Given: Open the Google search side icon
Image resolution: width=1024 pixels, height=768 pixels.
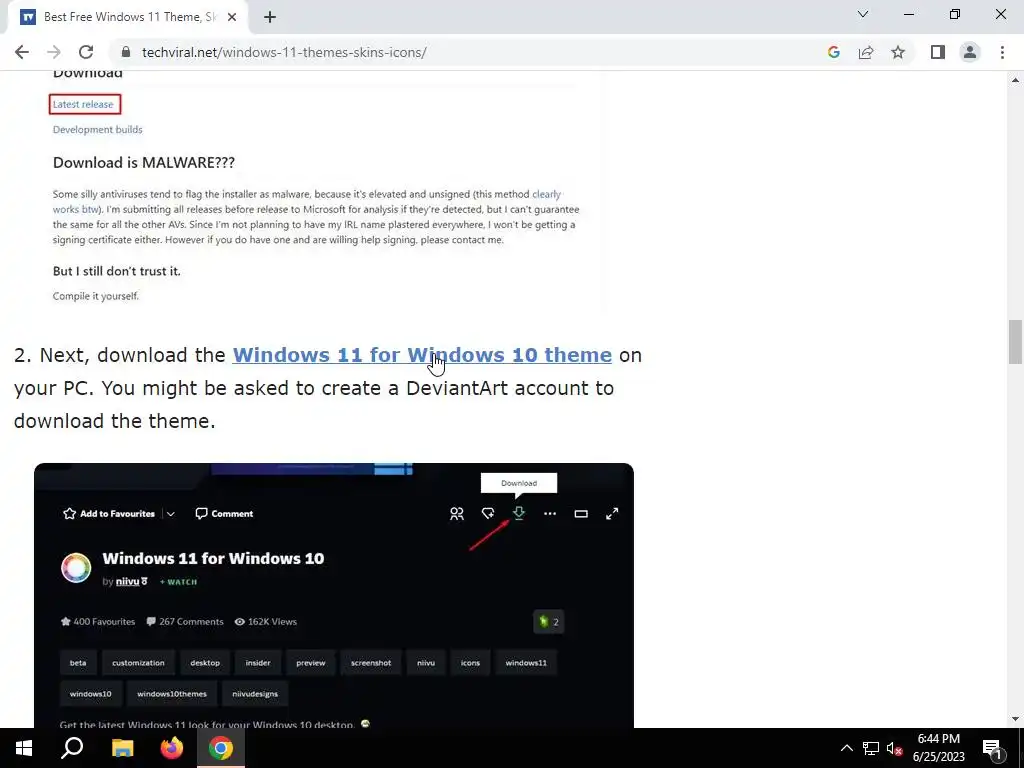Looking at the screenshot, I should 833,52.
